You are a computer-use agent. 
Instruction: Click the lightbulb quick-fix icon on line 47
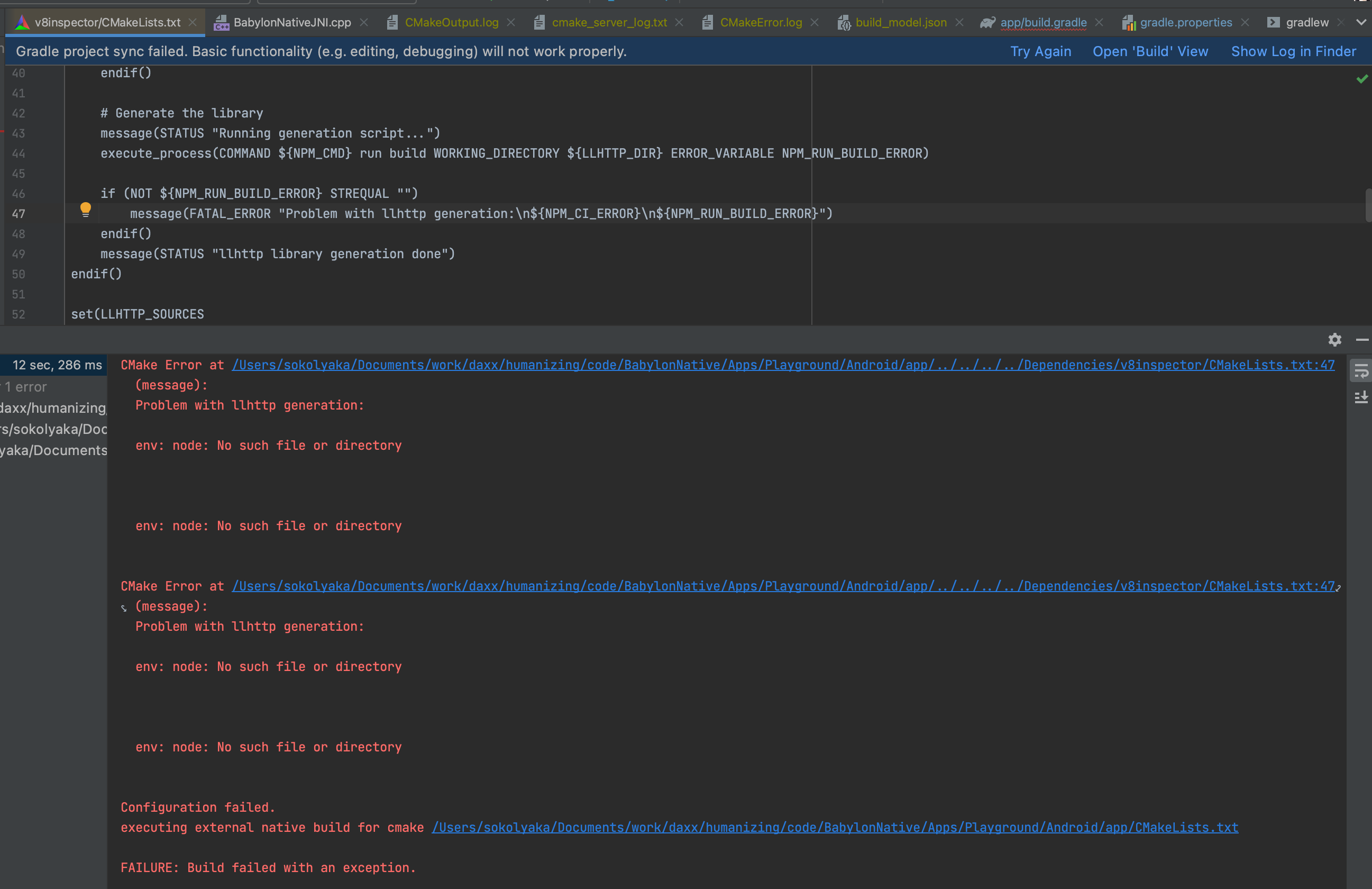click(86, 210)
